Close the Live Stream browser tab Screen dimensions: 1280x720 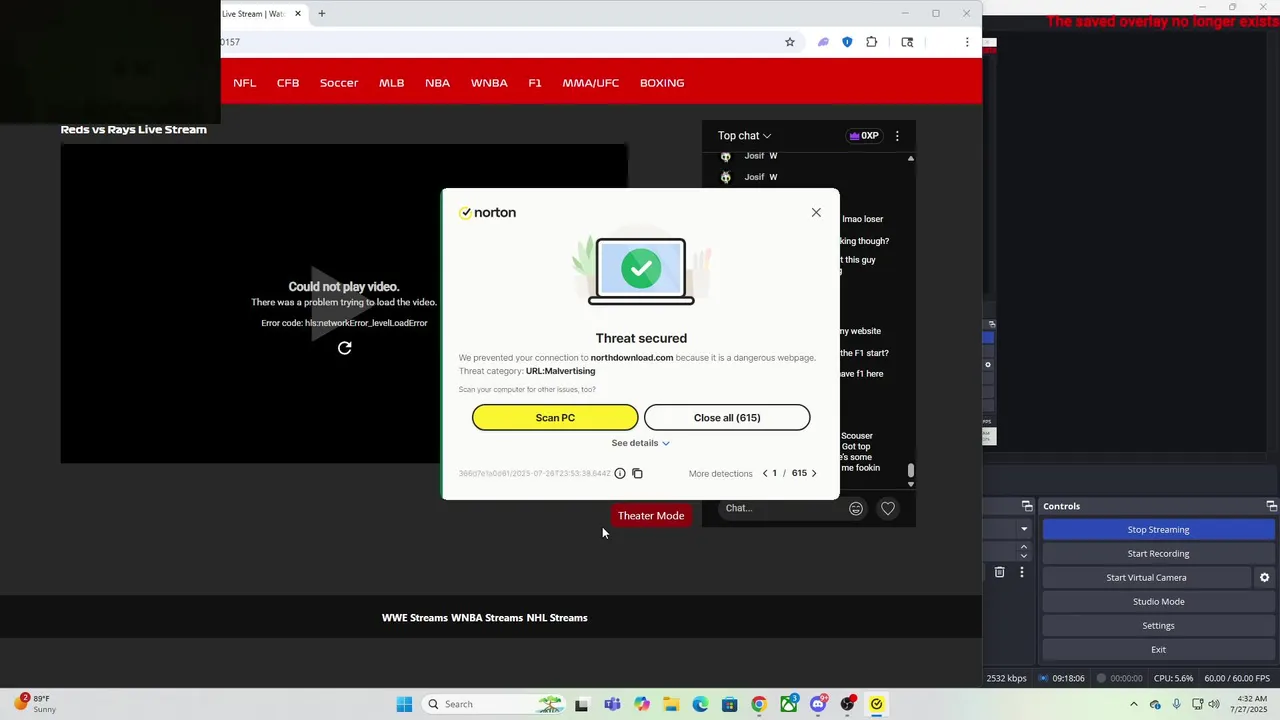point(297,14)
